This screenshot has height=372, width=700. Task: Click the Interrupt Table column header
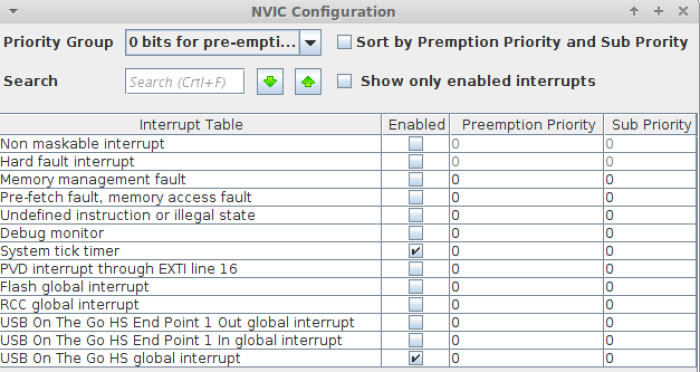click(191, 125)
